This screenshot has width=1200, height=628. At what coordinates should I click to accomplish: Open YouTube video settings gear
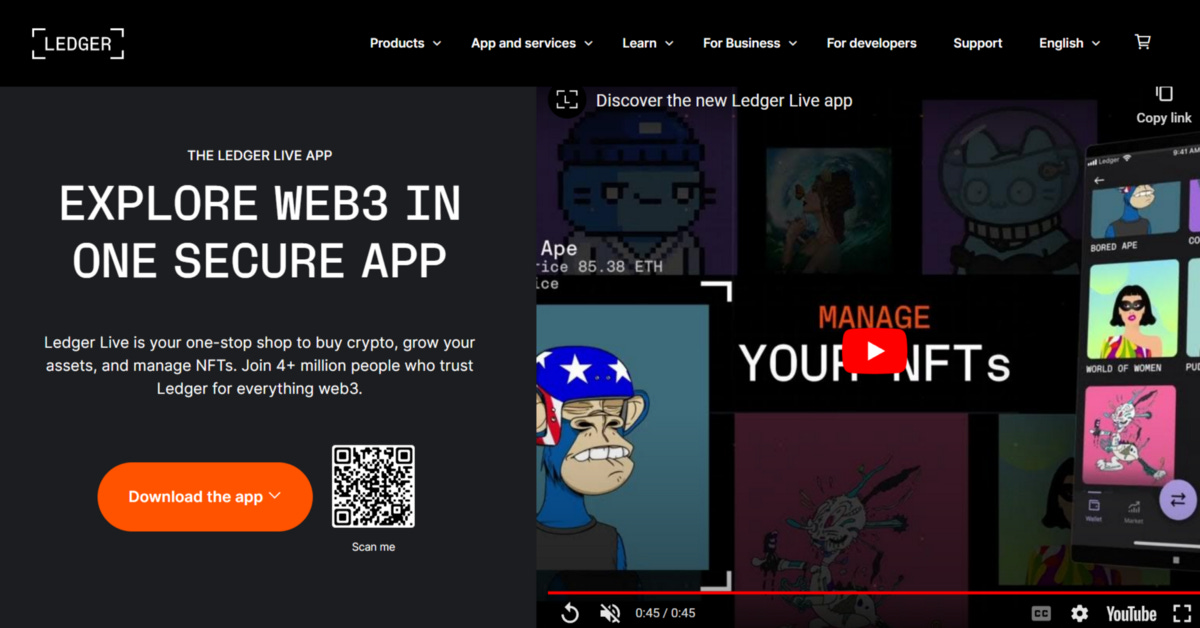tap(1079, 614)
